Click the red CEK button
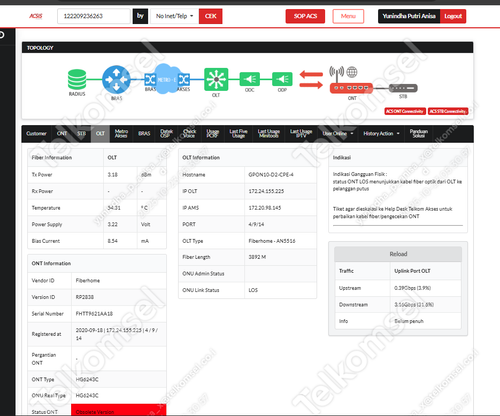 [211, 16]
